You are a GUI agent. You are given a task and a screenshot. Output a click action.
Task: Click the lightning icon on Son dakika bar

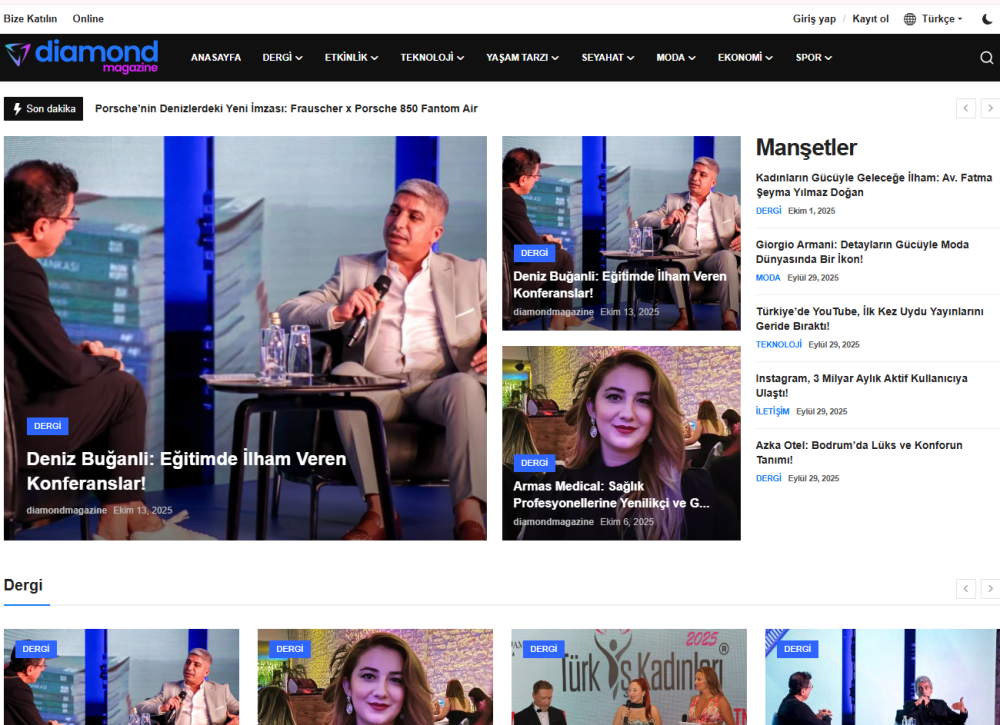(x=17, y=108)
